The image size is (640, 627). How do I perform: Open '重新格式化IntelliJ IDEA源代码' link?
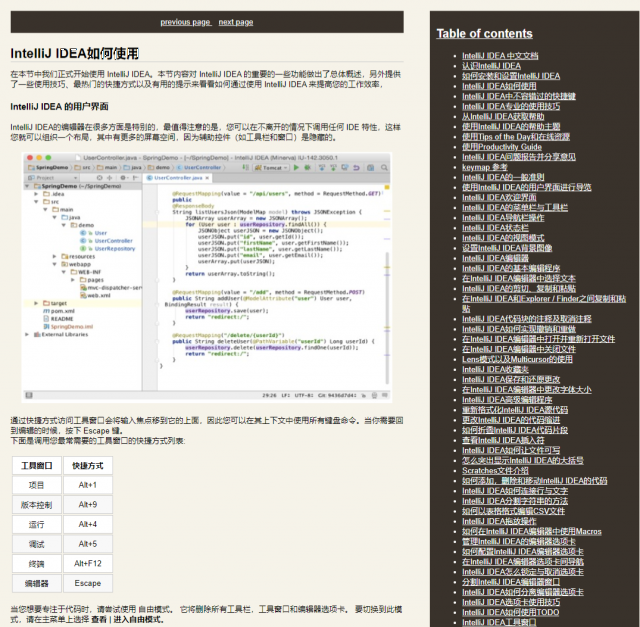[515, 410]
